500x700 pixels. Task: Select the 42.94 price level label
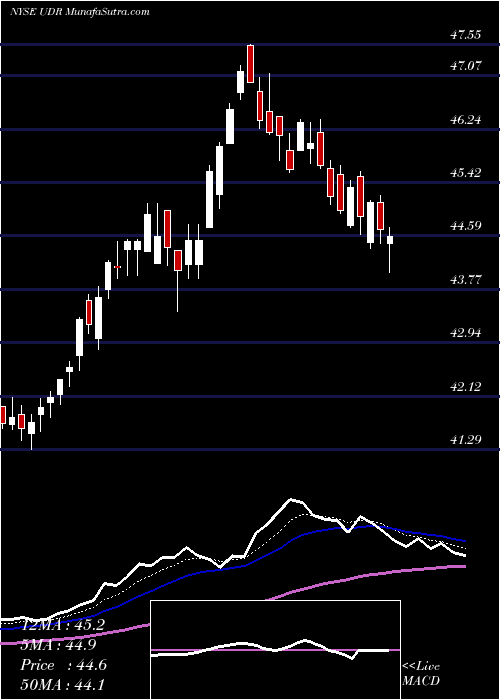click(466, 333)
